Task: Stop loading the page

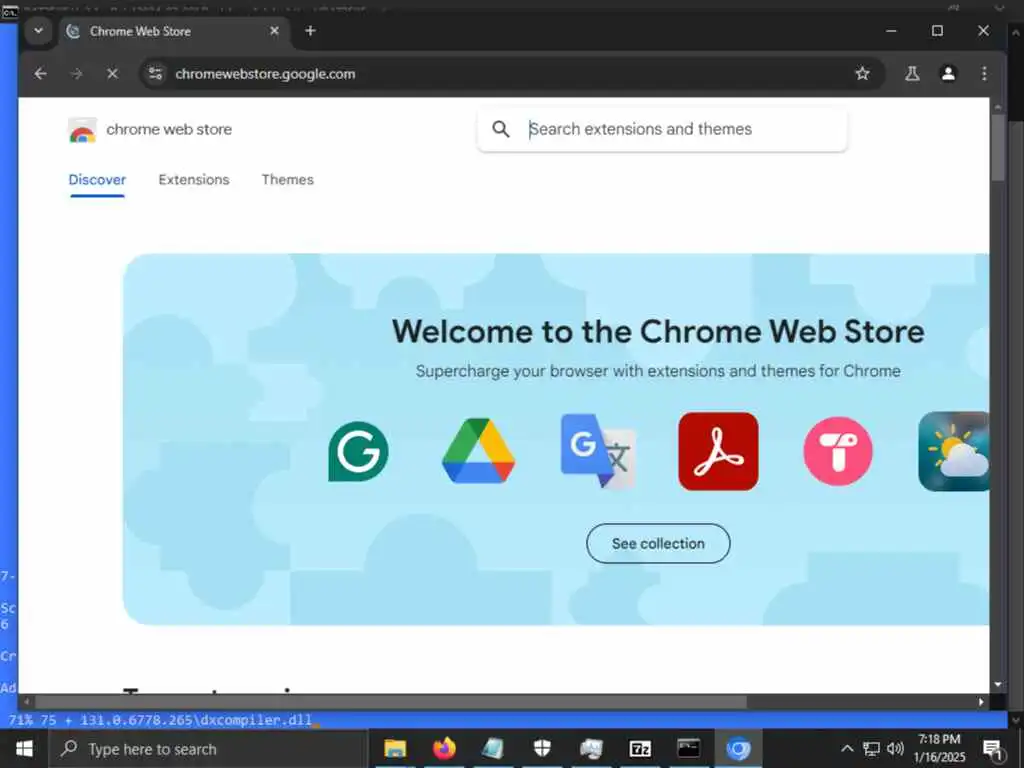Action: [x=112, y=74]
